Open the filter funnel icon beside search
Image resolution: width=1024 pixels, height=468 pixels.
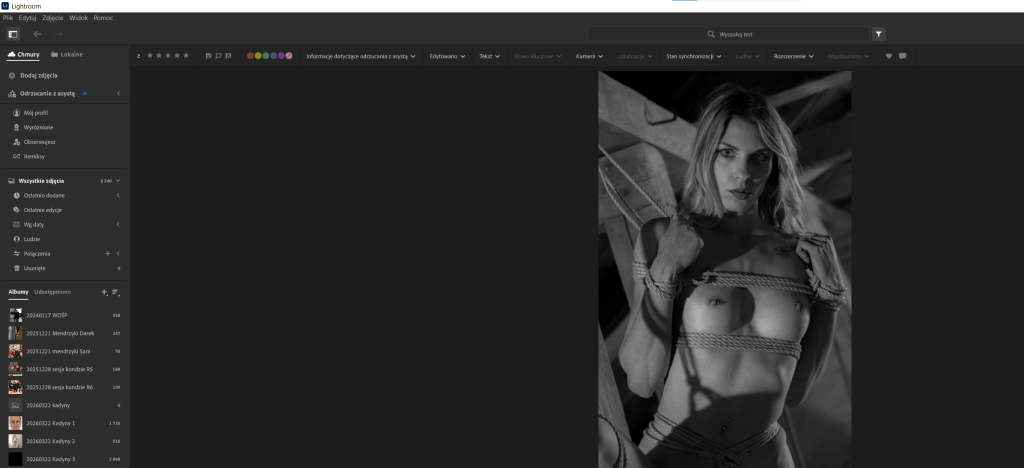(878, 34)
